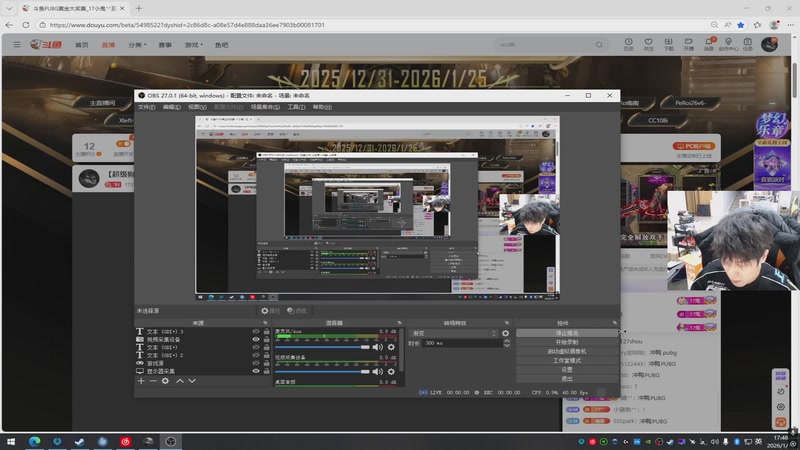Click OBS 退出 button
The height and width of the screenshot is (450, 800).
click(x=567, y=379)
